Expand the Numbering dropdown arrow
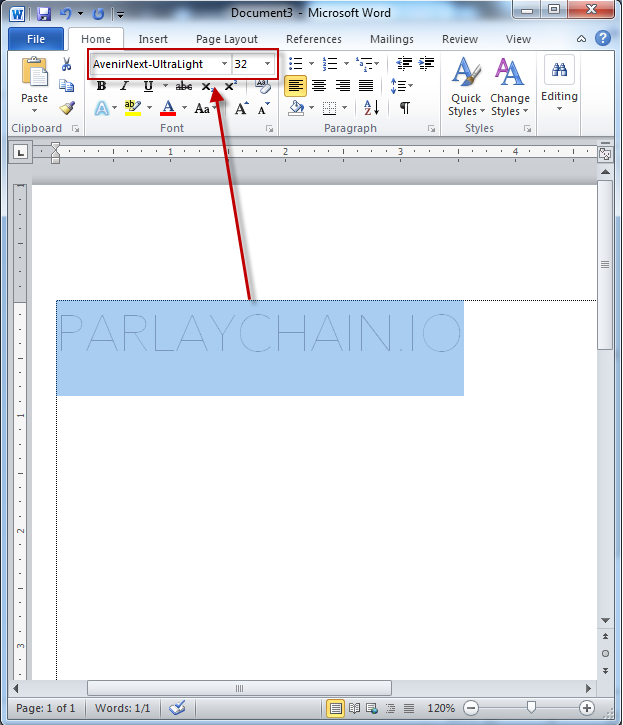 click(x=346, y=63)
